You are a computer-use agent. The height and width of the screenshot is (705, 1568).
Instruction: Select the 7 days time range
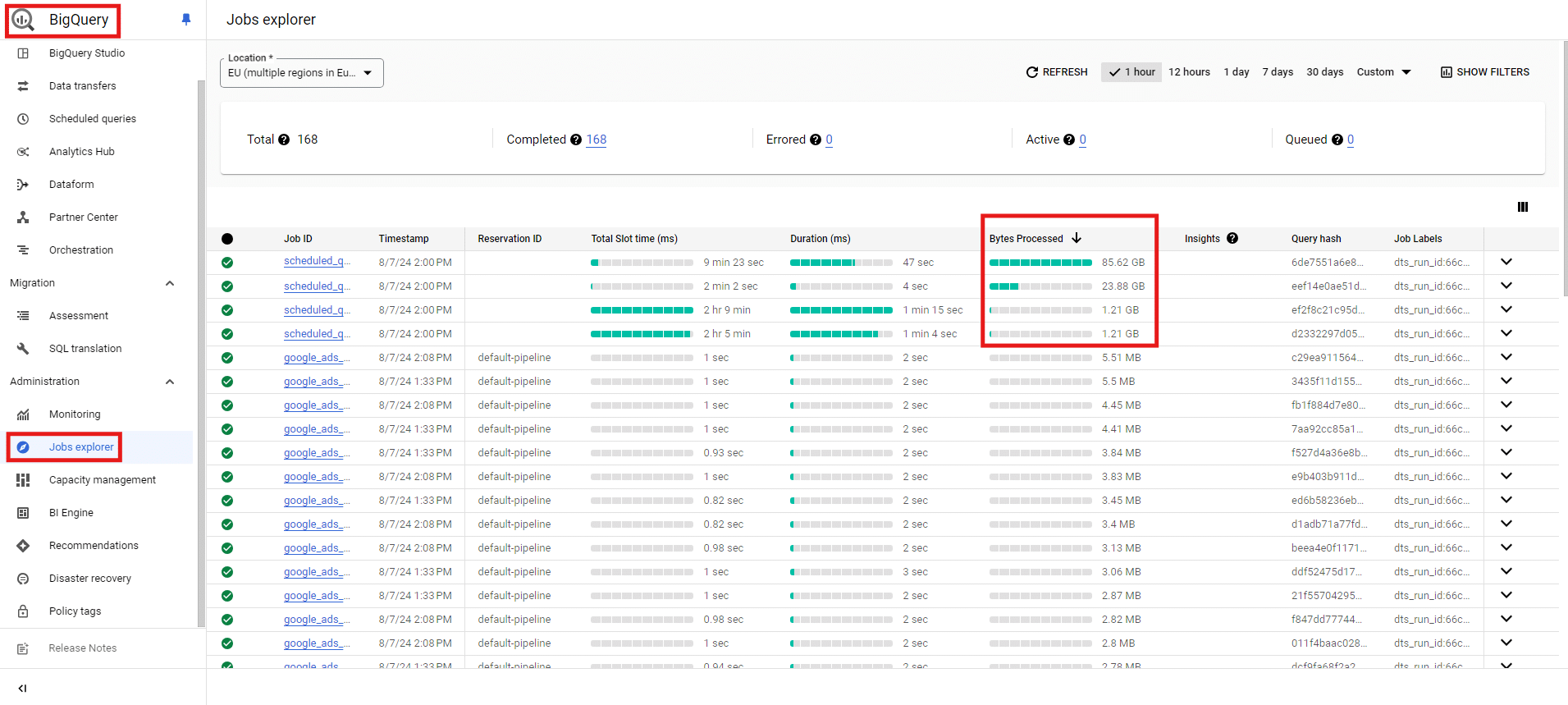pos(1278,72)
